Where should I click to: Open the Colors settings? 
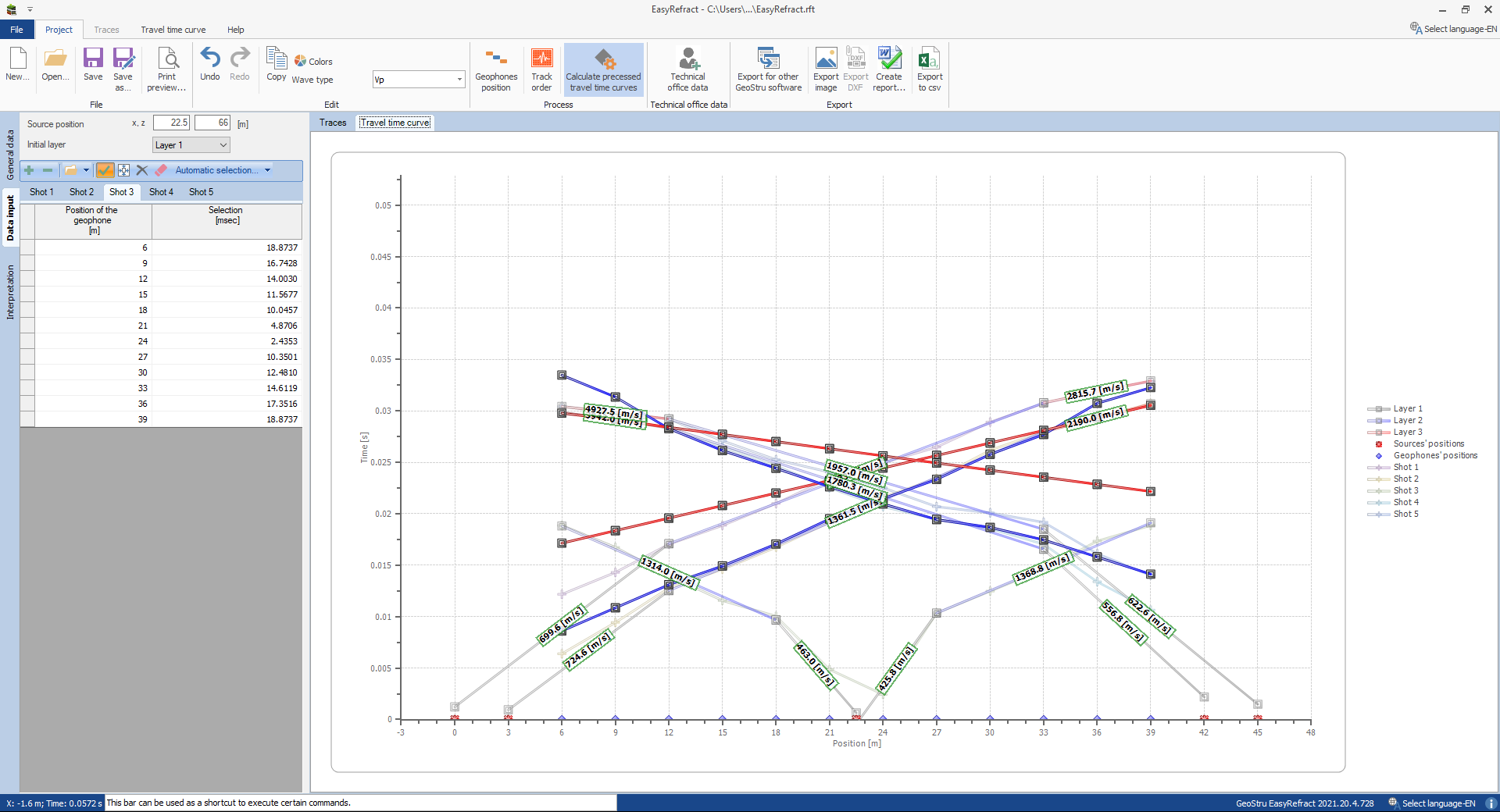click(313, 62)
